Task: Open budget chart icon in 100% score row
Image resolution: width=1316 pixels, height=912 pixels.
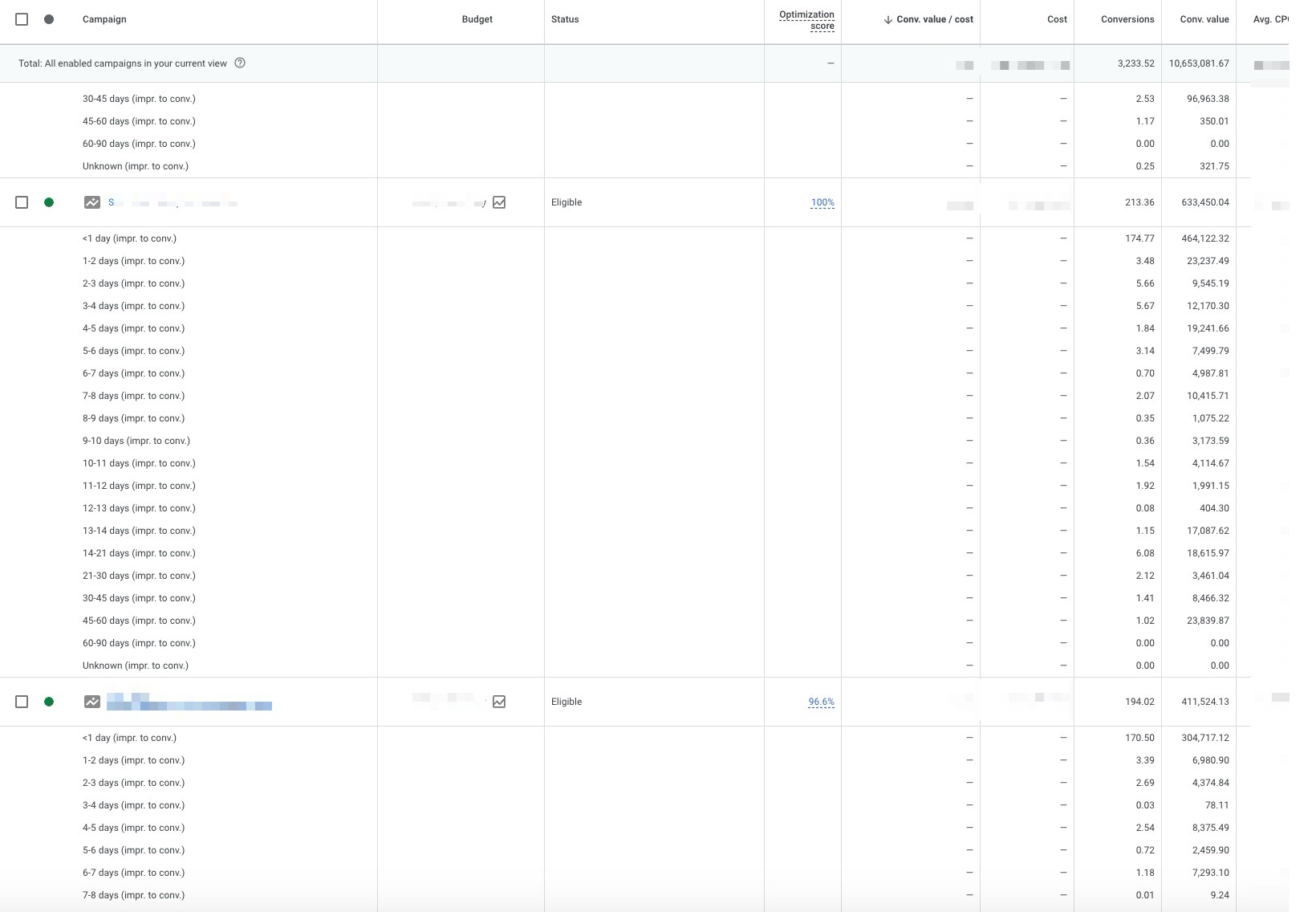Action: 499,202
